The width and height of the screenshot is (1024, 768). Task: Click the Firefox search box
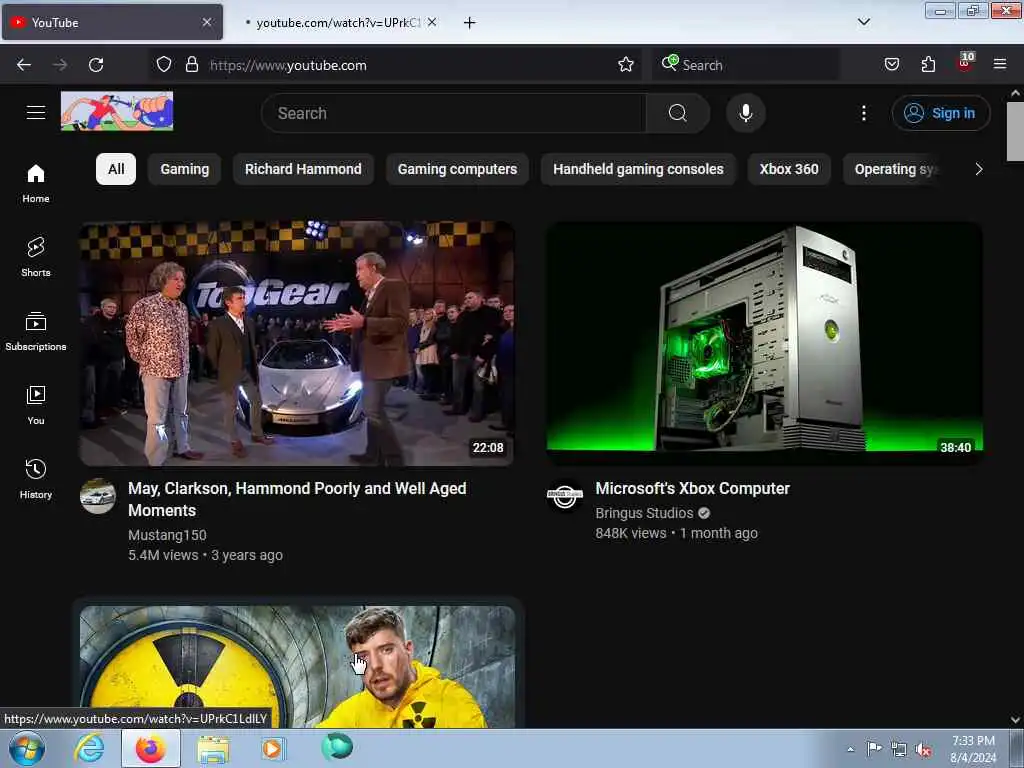[x=746, y=65]
